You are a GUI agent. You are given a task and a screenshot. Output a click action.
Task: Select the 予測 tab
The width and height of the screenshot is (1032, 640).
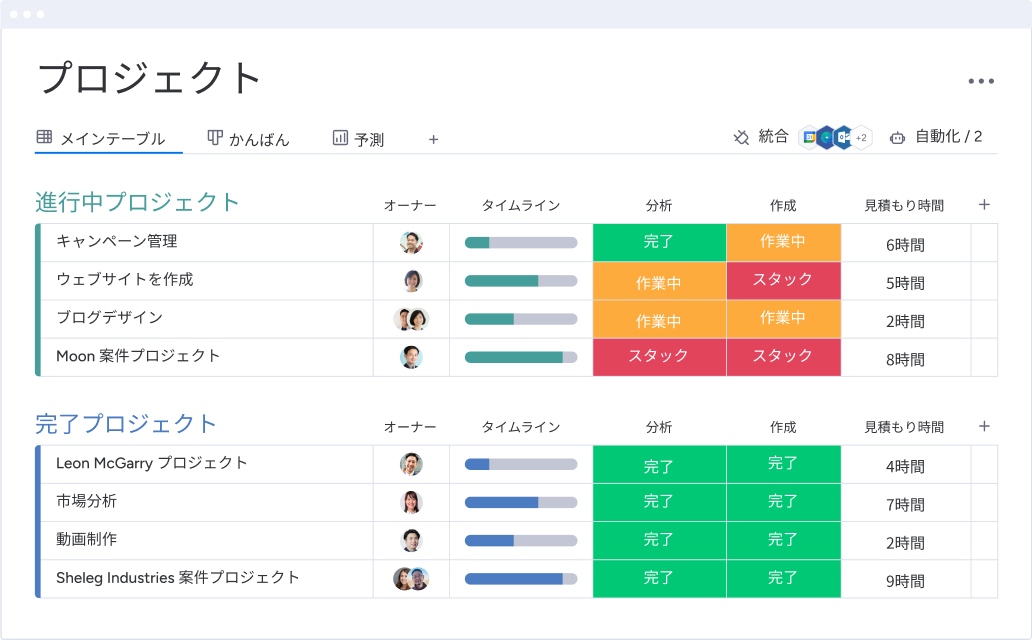click(x=358, y=139)
